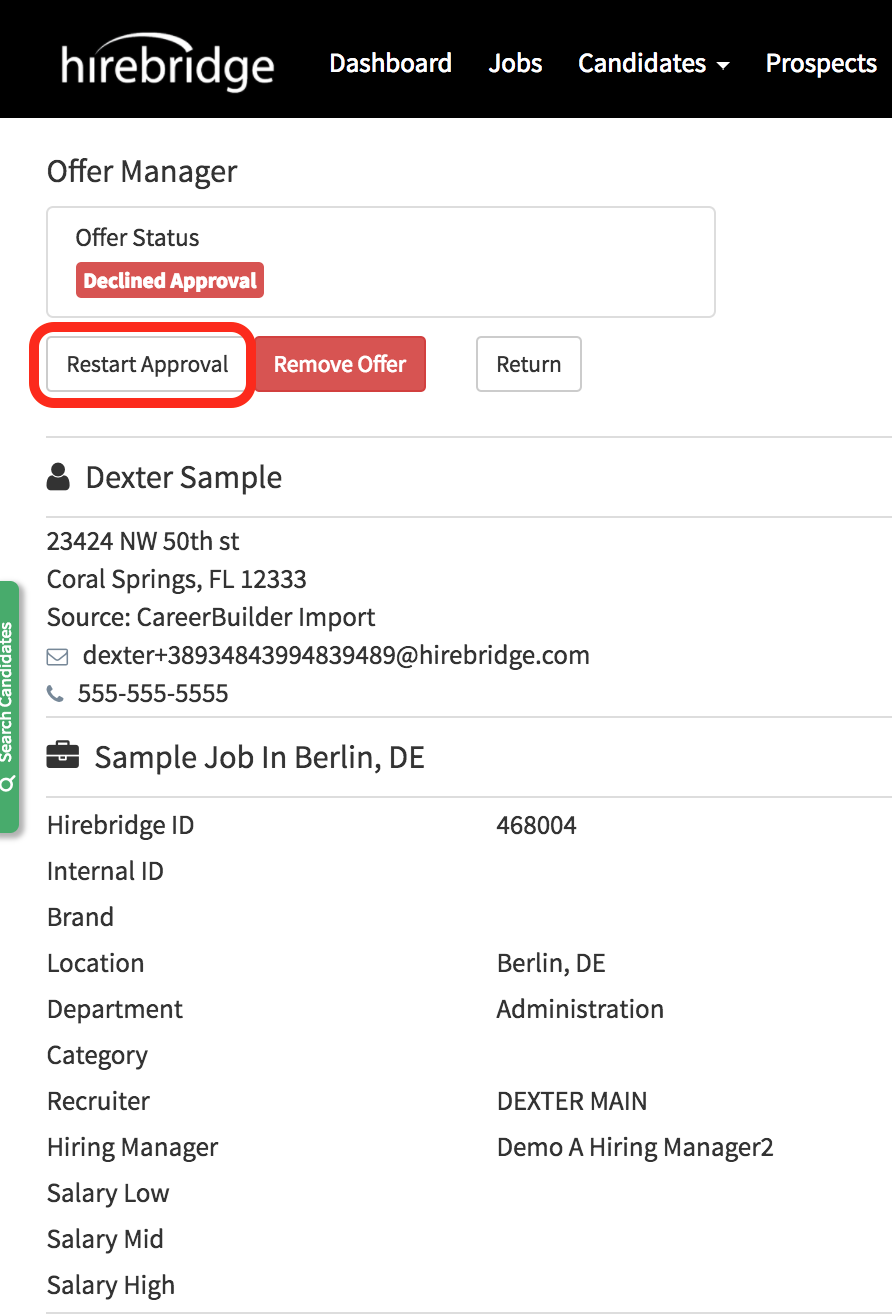
Task: Click the Return button
Action: 528,364
